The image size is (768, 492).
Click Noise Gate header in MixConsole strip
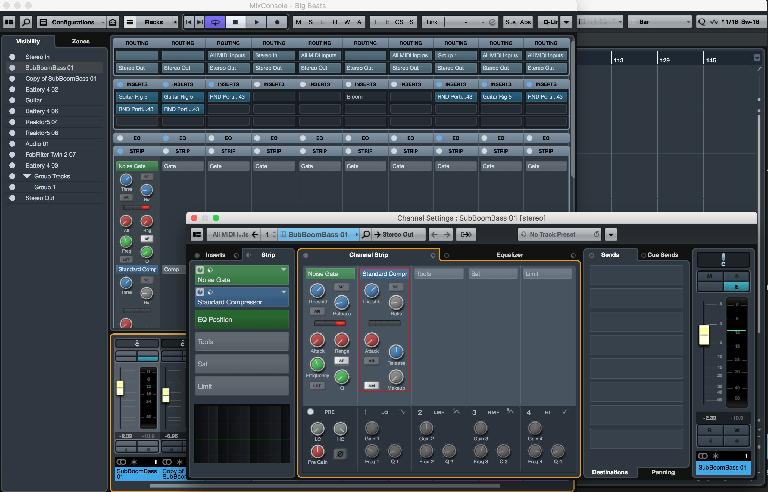[x=137, y=166]
